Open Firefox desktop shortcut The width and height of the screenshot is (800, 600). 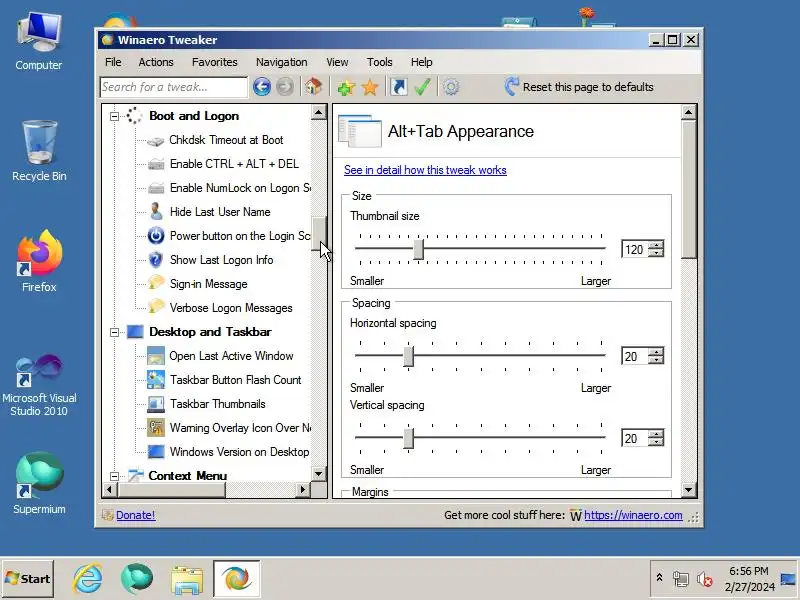[39, 261]
